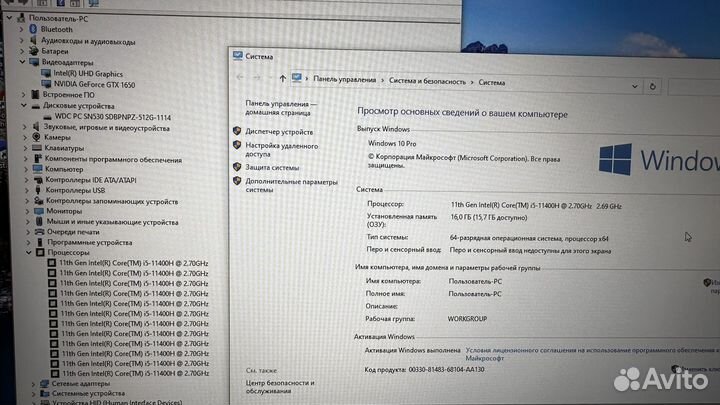Click the WDC PC SN530 disk drive icon

point(47,117)
